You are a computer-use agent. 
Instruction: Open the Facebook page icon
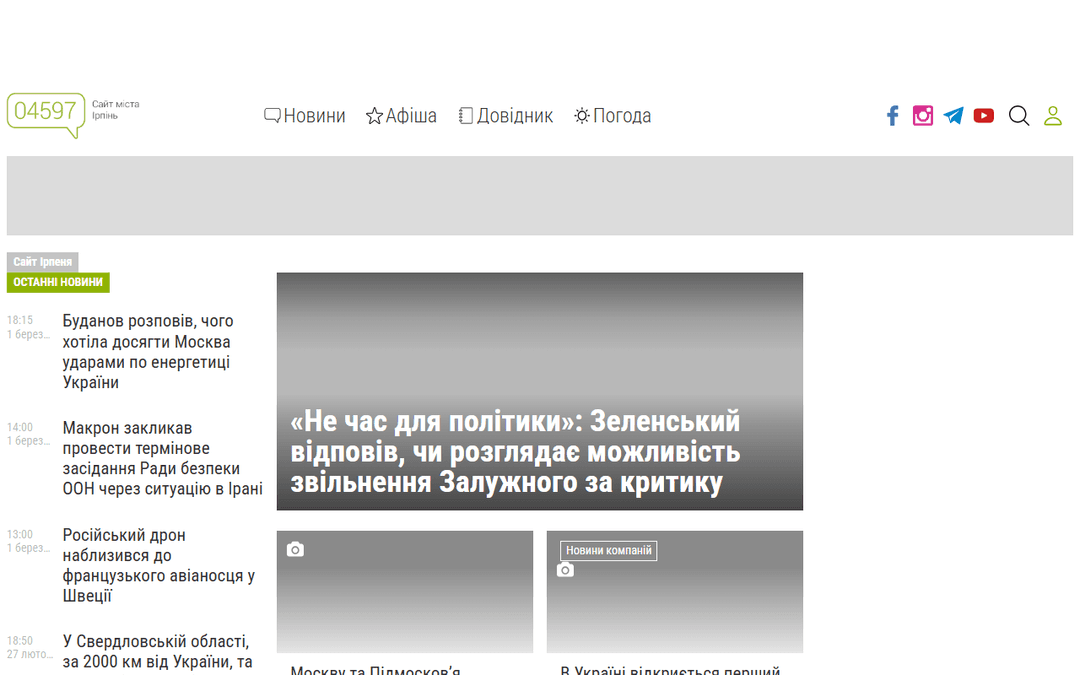[893, 116]
